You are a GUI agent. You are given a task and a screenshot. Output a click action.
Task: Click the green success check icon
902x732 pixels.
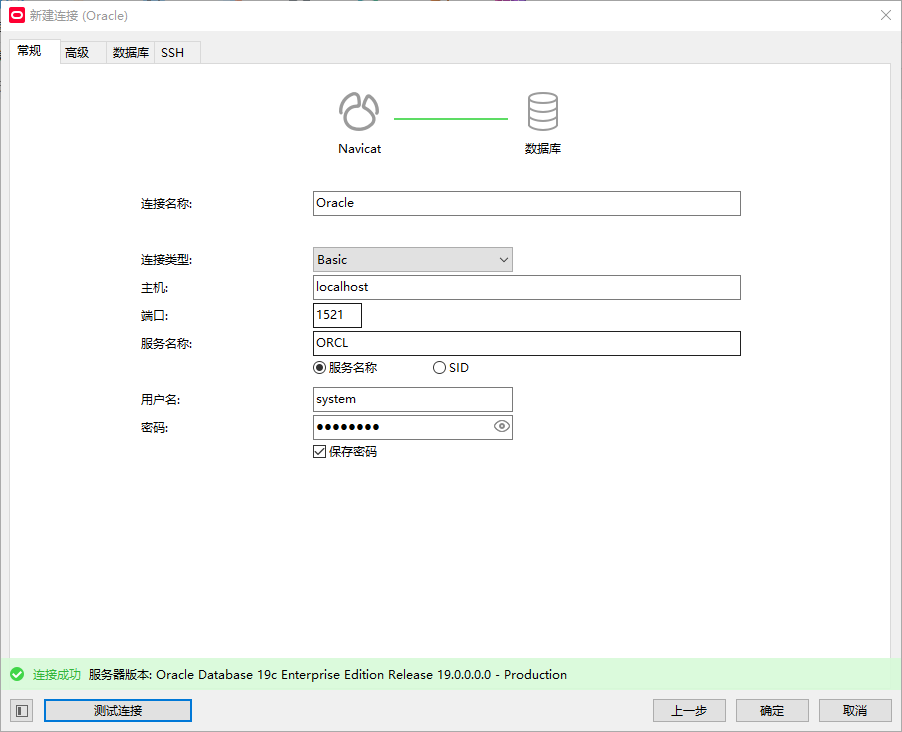point(17,674)
